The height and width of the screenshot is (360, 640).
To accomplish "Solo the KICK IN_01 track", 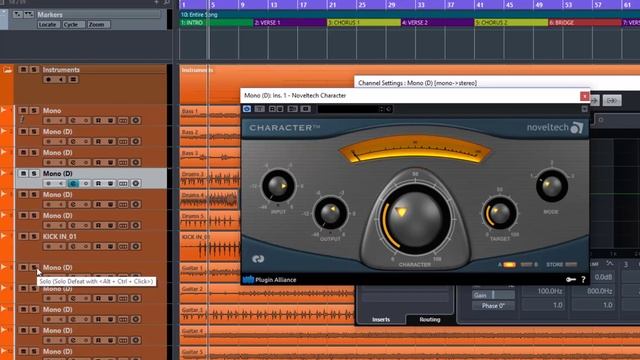I will coord(34,236).
